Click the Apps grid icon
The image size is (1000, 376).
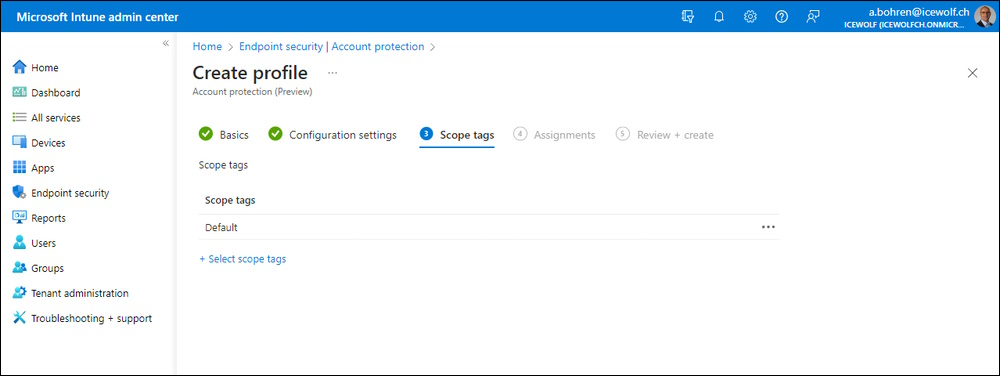(19, 168)
